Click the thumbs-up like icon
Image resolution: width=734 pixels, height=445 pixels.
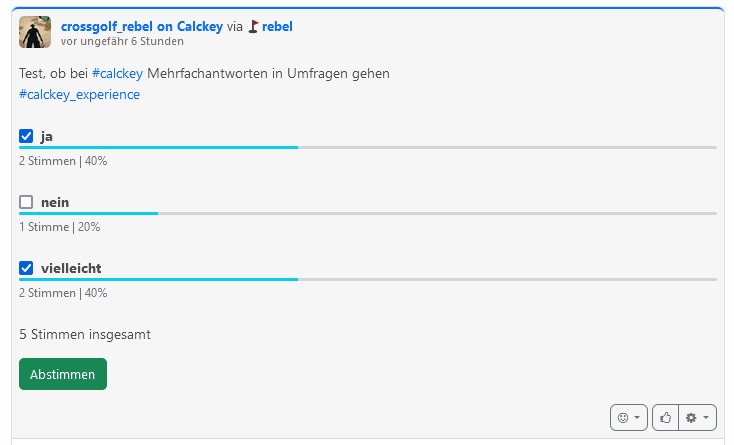pos(665,417)
